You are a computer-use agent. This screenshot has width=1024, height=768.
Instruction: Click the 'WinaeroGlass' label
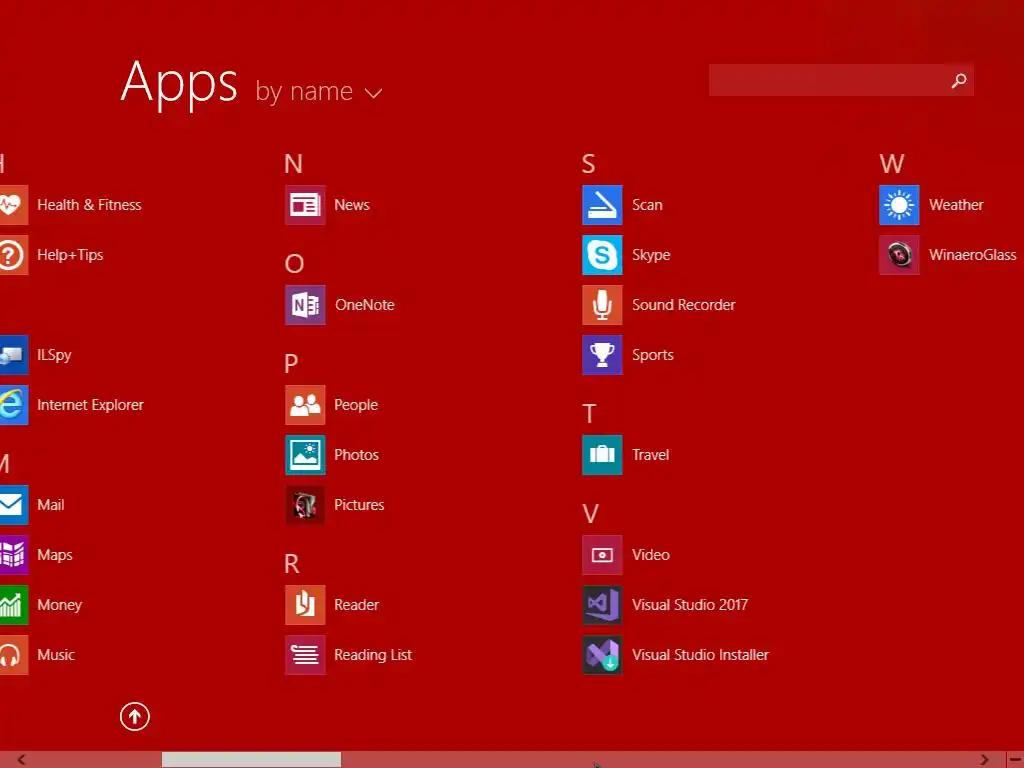972,255
